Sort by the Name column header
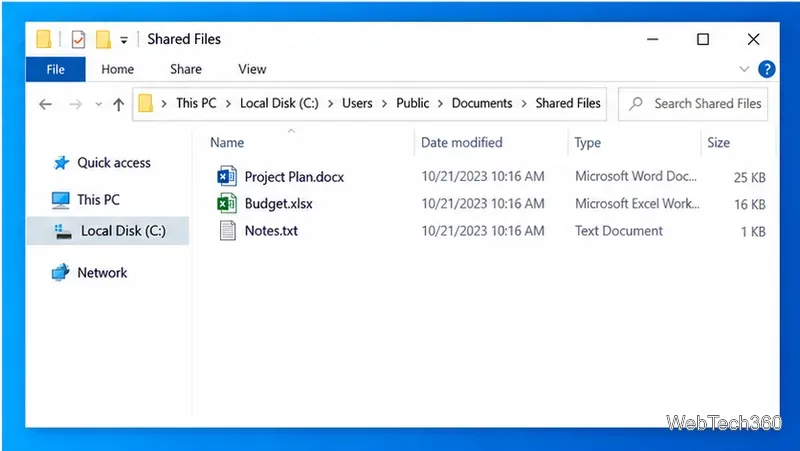The width and height of the screenshot is (800, 451). tap(227, 143)
